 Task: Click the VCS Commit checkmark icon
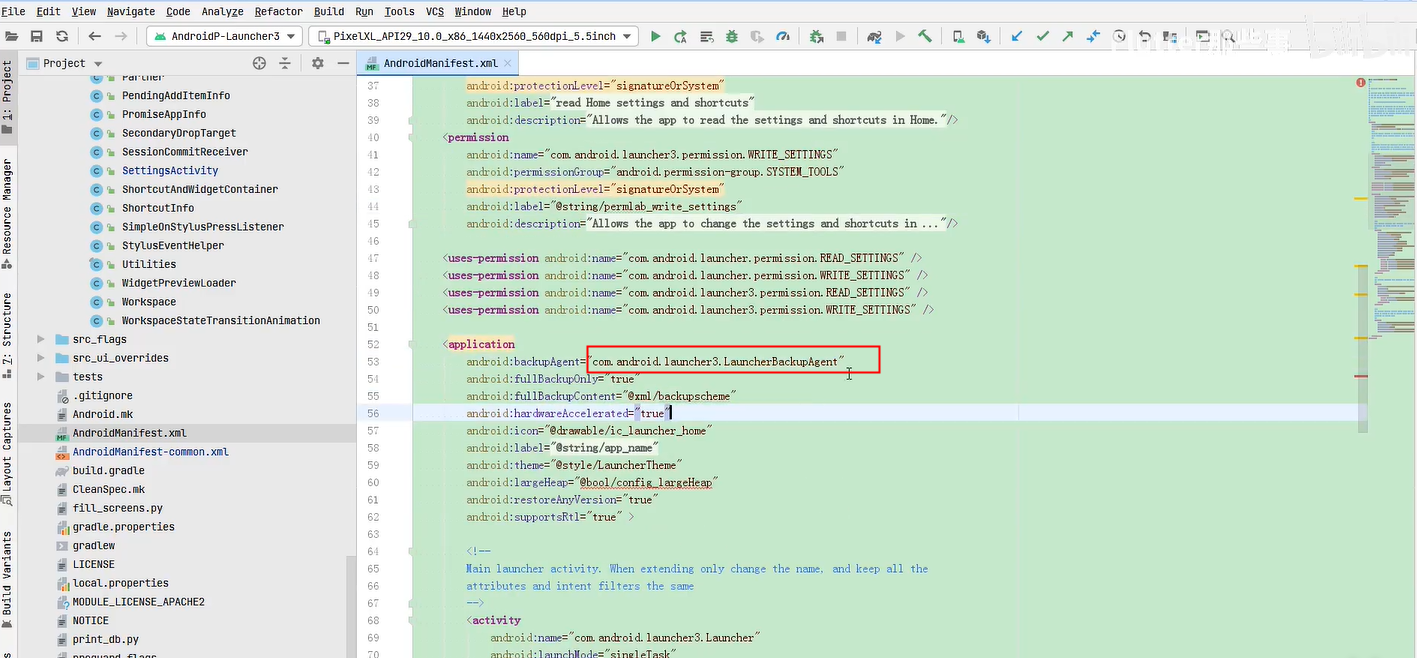pos(1043,36)
